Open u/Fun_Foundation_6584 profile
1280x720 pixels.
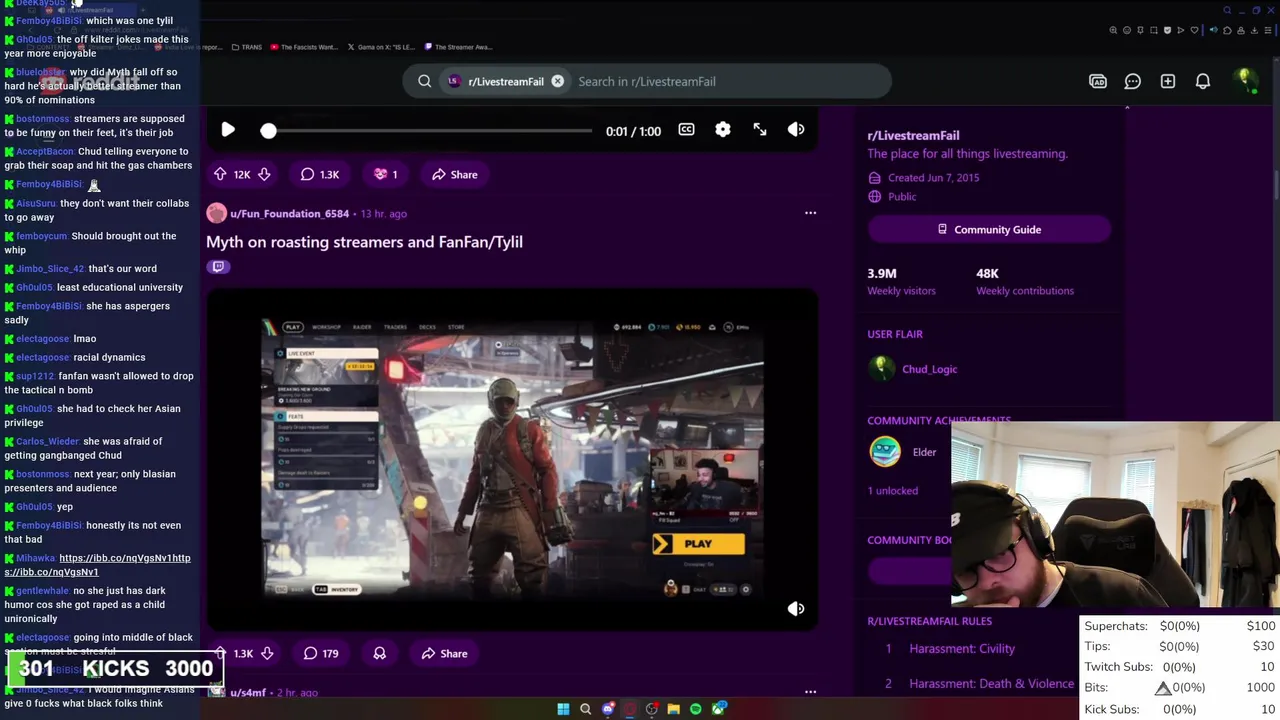pos(290,213)
